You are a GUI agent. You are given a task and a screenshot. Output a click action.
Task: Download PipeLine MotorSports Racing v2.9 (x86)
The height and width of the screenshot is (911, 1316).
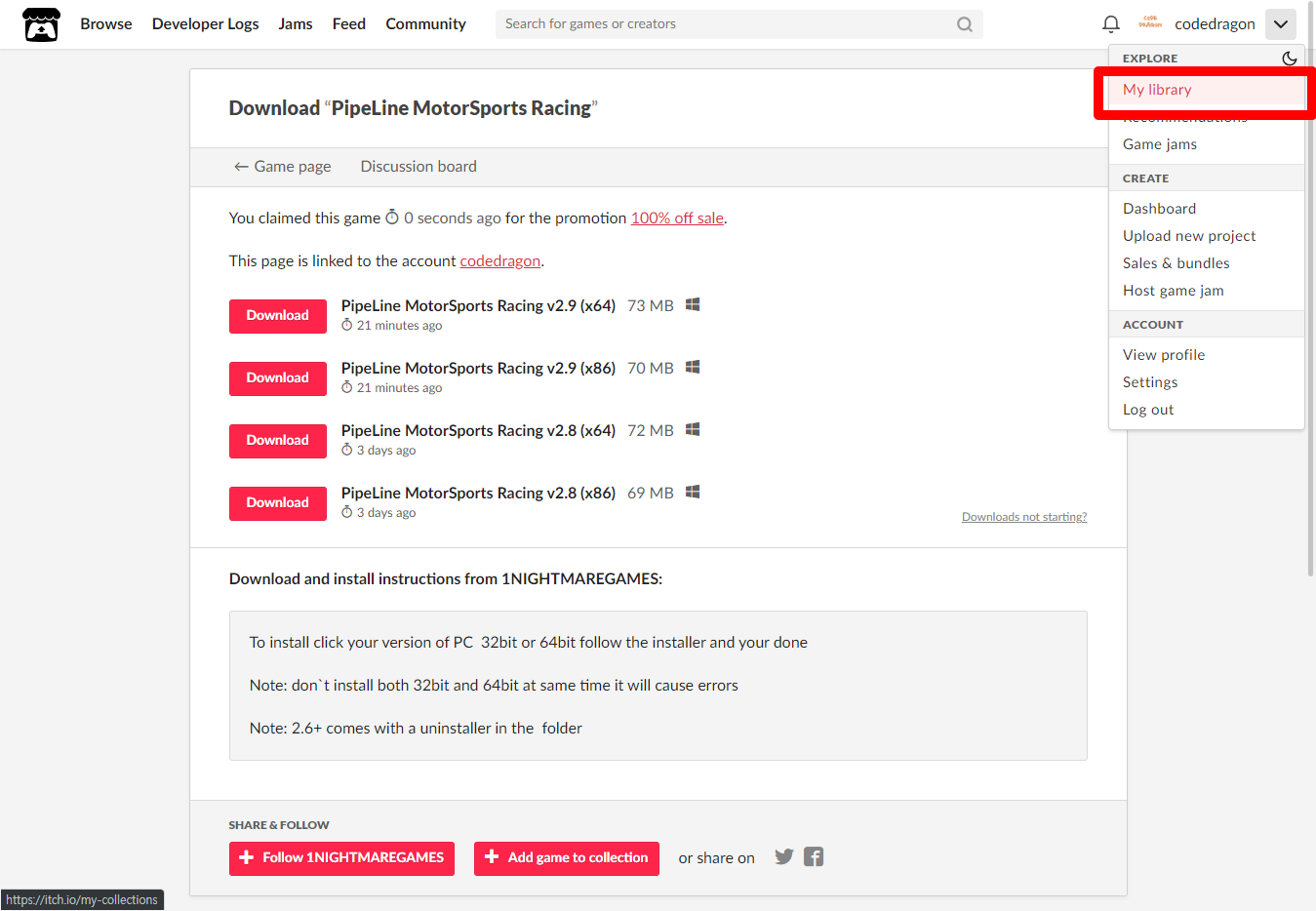[x=278, y=378]
